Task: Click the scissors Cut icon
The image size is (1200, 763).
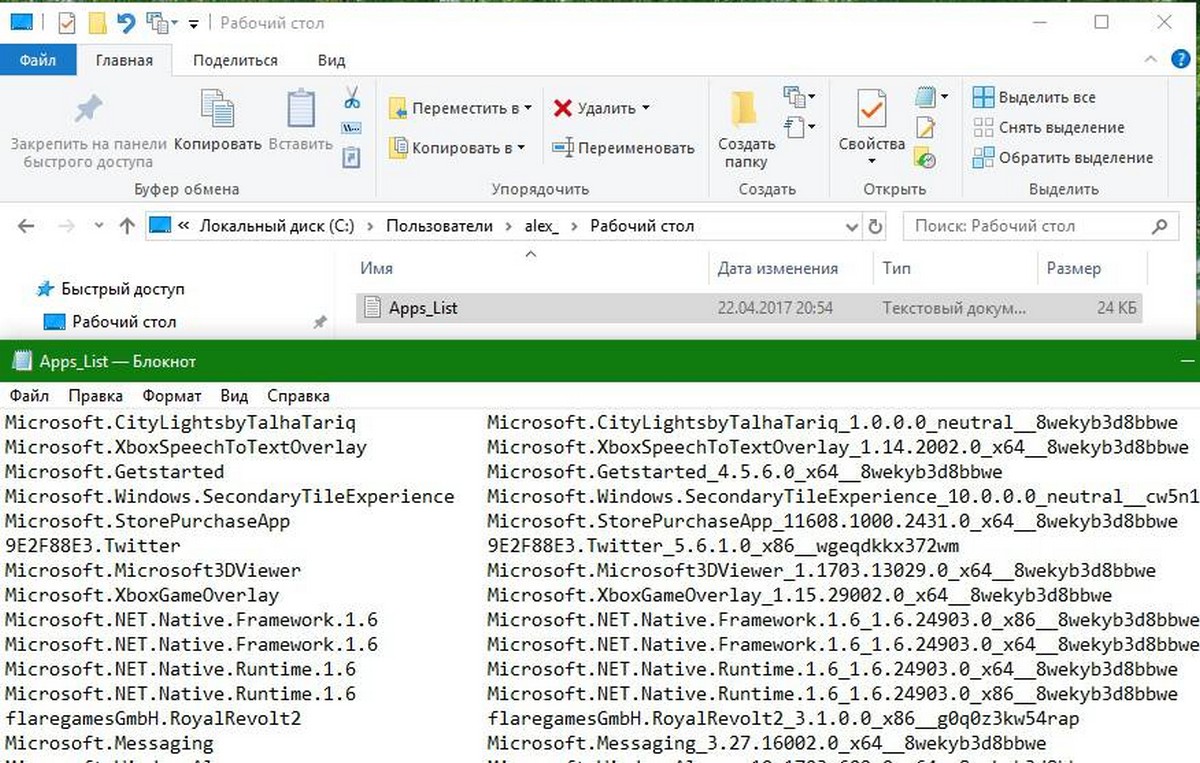Action: (352, 98)
